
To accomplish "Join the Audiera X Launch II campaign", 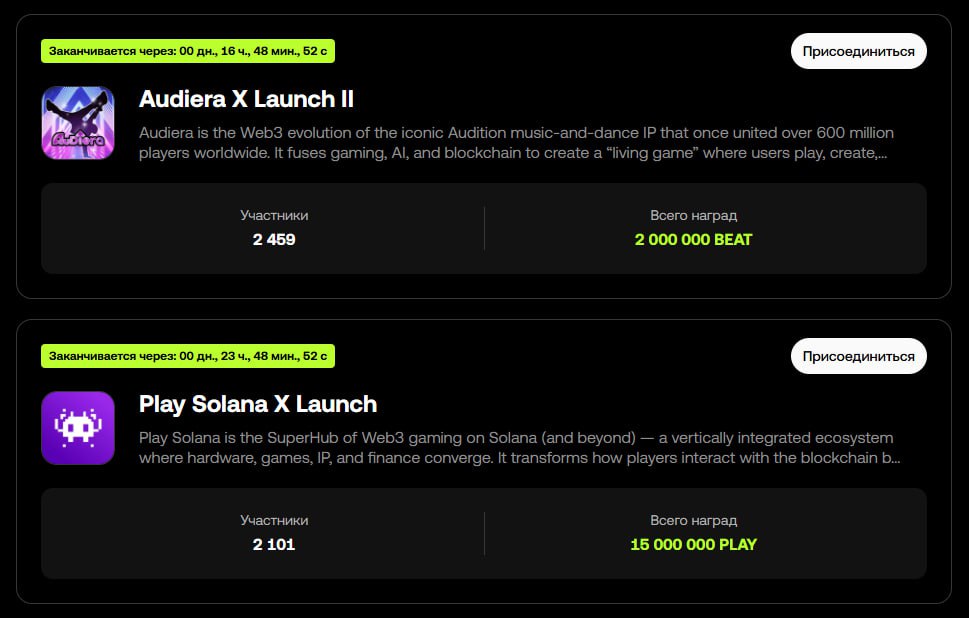I will click(858, 51).
